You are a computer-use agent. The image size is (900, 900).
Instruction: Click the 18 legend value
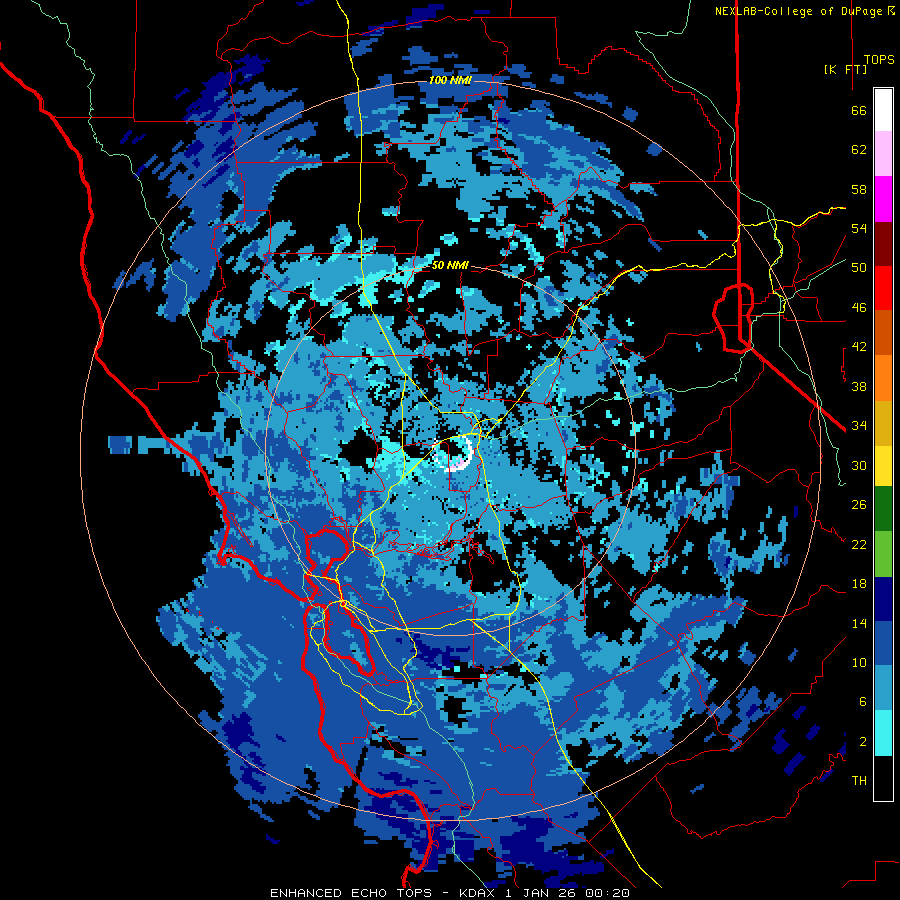(x=859, y=584)
